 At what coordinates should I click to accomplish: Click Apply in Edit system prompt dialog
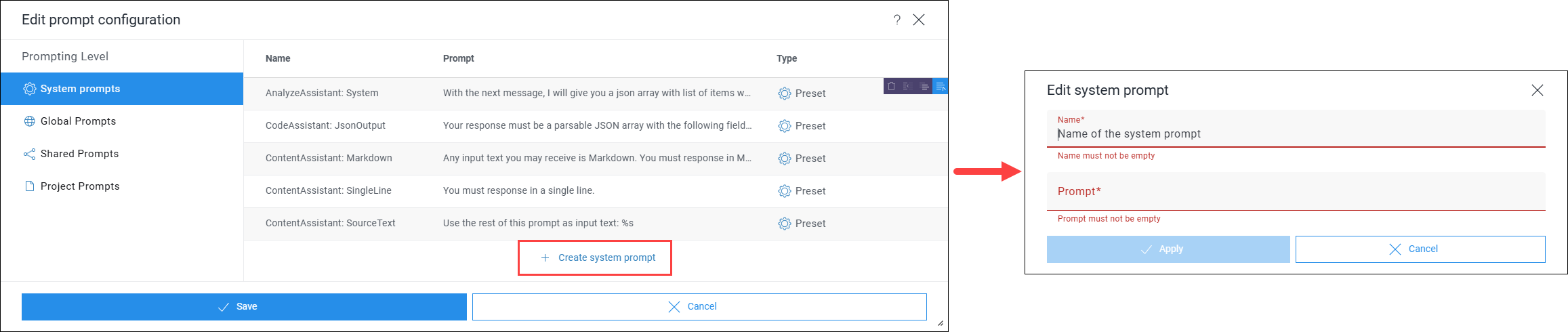[1168, 249]
